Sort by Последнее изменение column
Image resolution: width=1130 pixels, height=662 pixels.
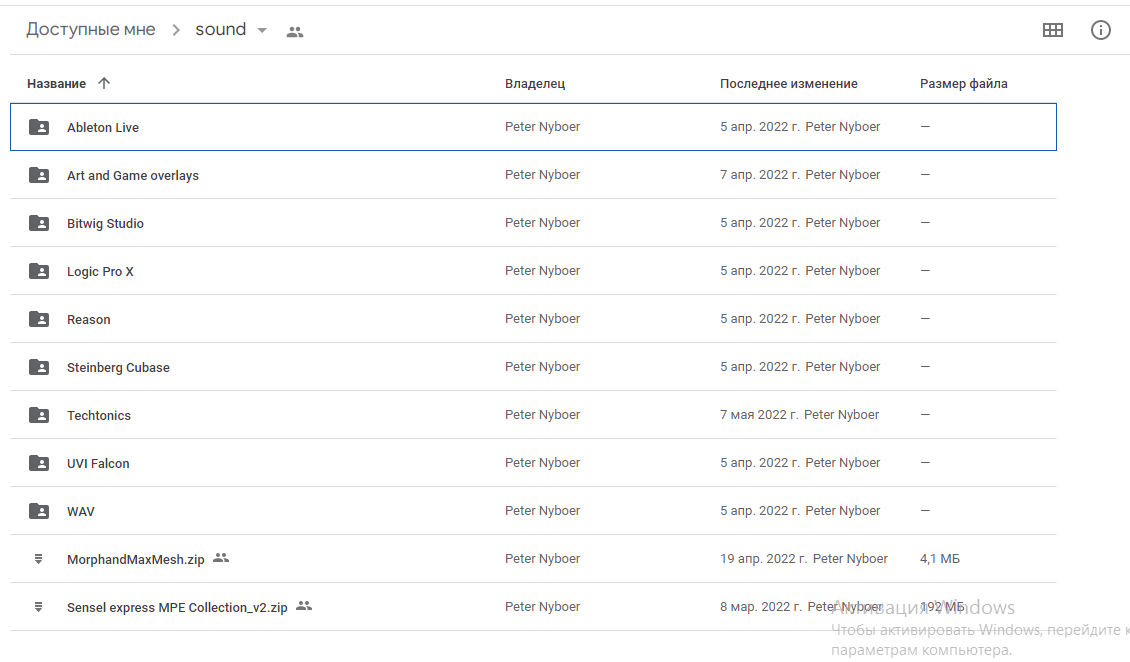pyautogui.click(x=788, y=84)
